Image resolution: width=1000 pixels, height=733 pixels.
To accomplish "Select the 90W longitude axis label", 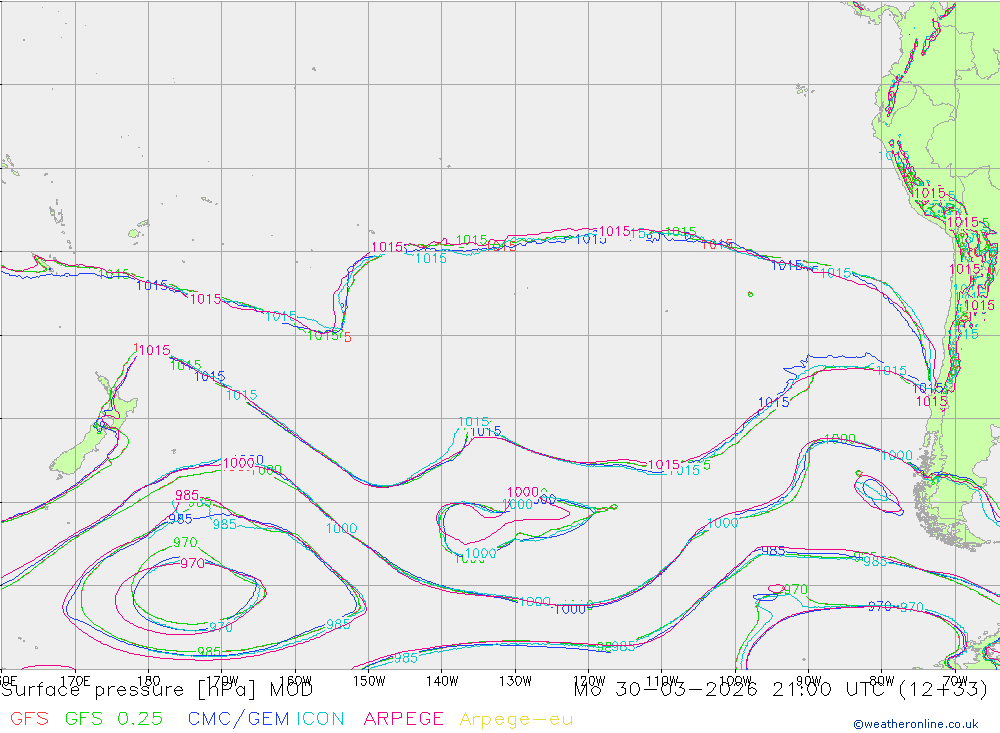I will tap(809, 681).
